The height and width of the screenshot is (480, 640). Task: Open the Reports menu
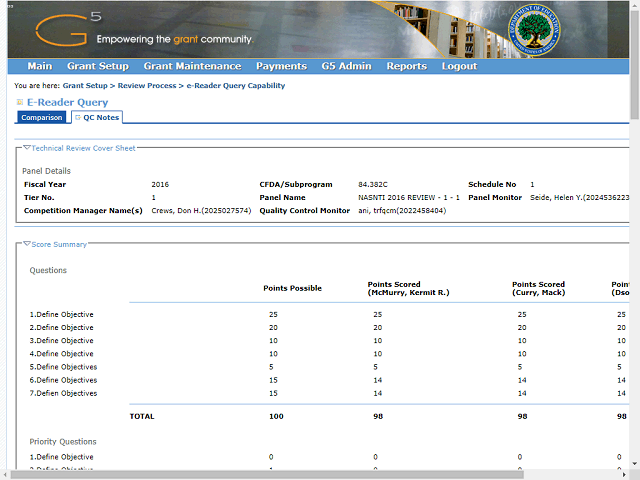pyautogui.click(x=406, y=66)
